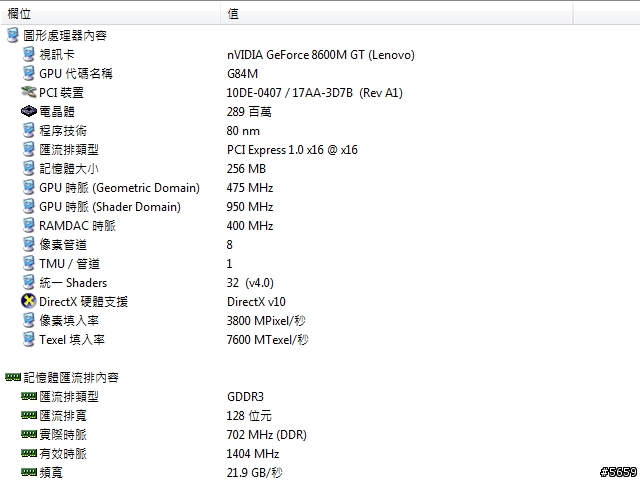Select the 程序技術 label
This screenshot has width=640, height=480.
63,130
